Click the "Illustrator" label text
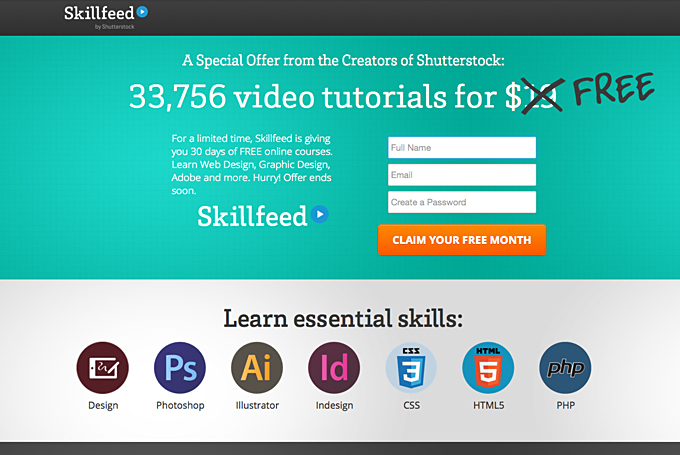The width and height of the screenshot is (680, 455). click(257, 405)
